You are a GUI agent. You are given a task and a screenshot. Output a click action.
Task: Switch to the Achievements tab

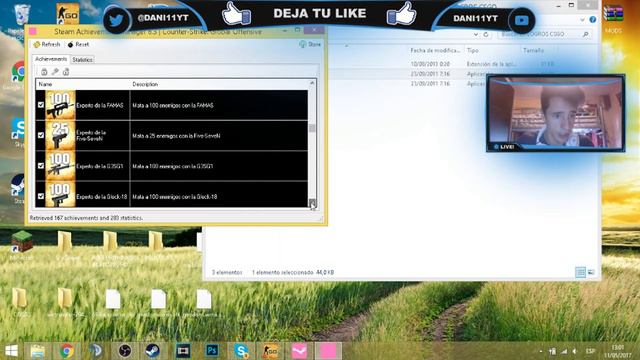point(51,59)
